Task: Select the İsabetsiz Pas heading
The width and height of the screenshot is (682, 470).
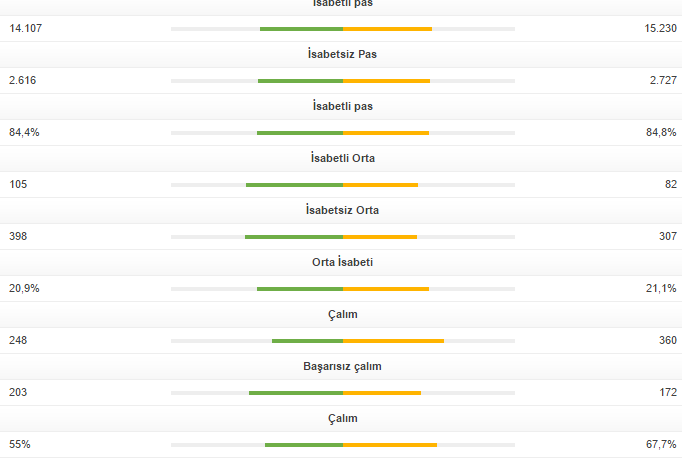Action: [x=342, y=54]
